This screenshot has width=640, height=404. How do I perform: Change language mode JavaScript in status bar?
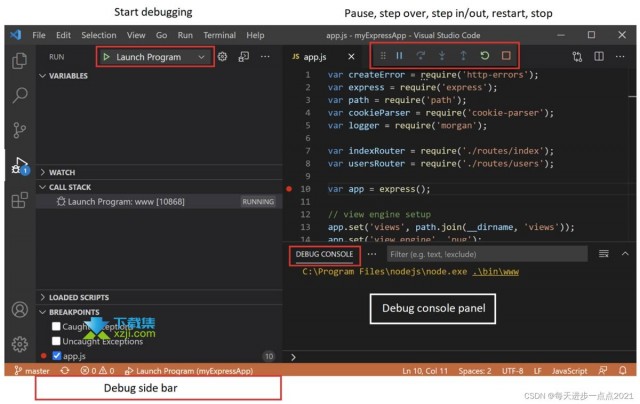(x=569, y=371)
